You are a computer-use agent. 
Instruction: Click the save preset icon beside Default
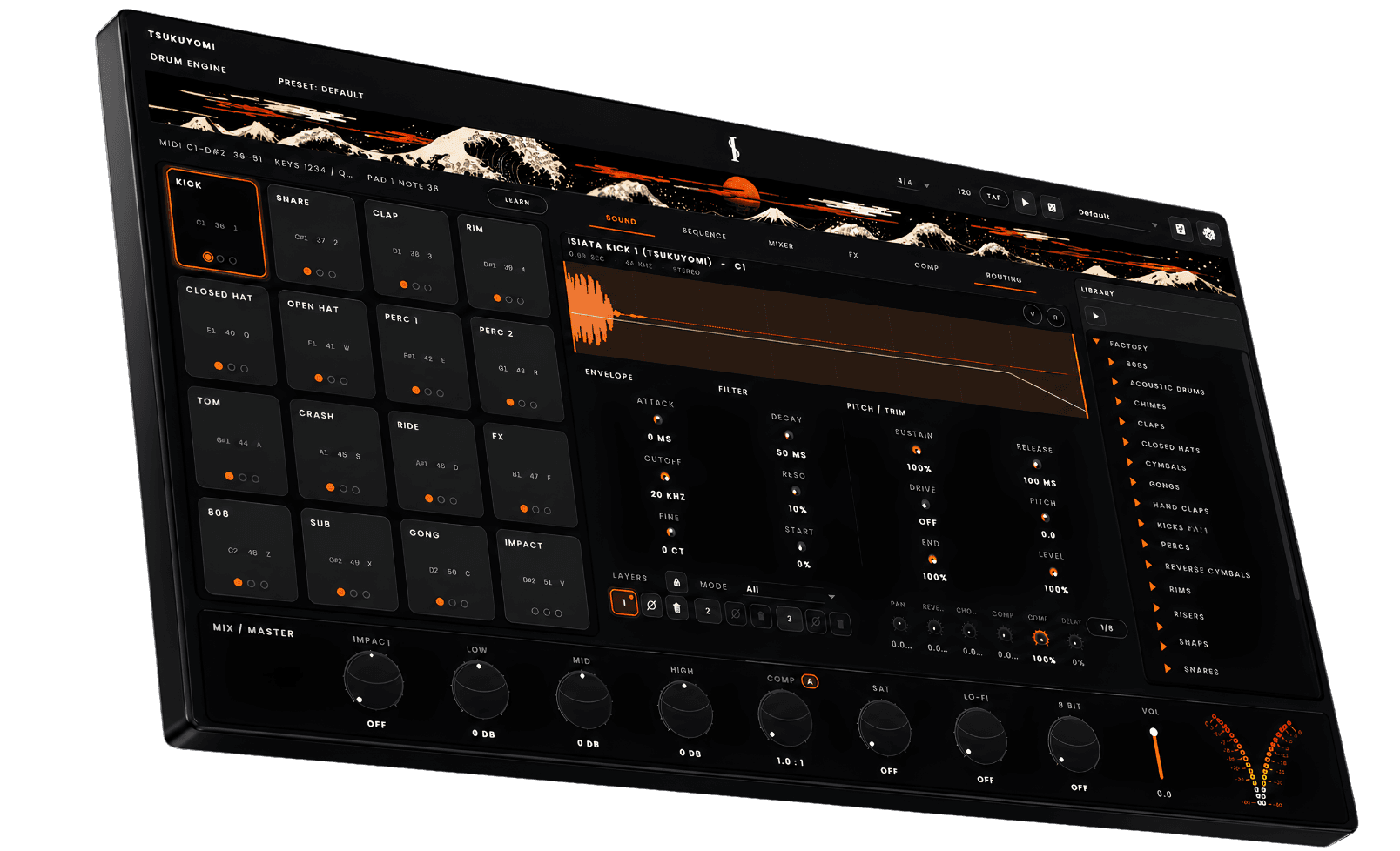point(1181,229)
